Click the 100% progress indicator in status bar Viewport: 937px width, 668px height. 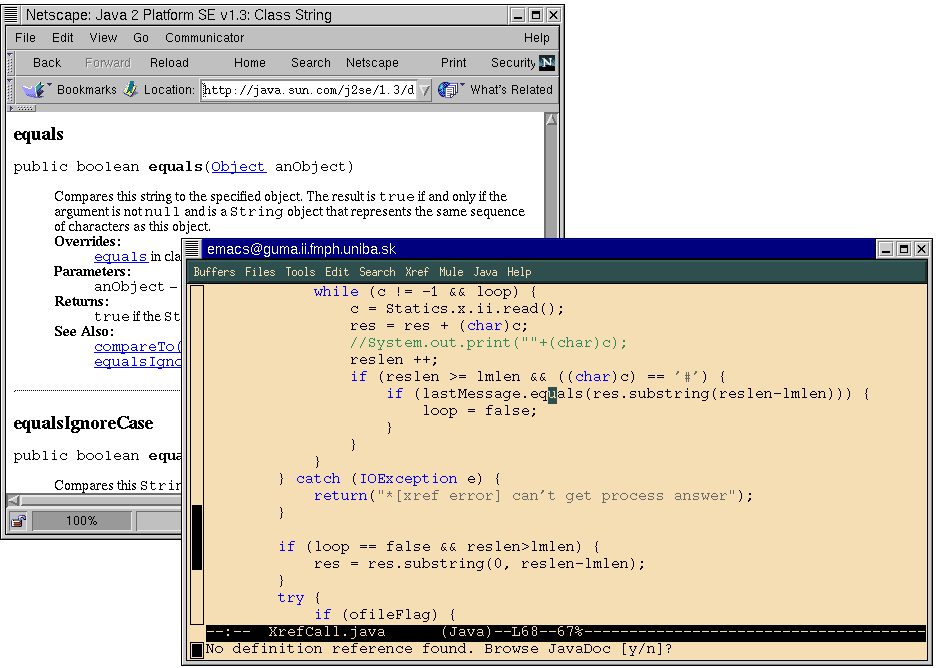pos(81,520)
